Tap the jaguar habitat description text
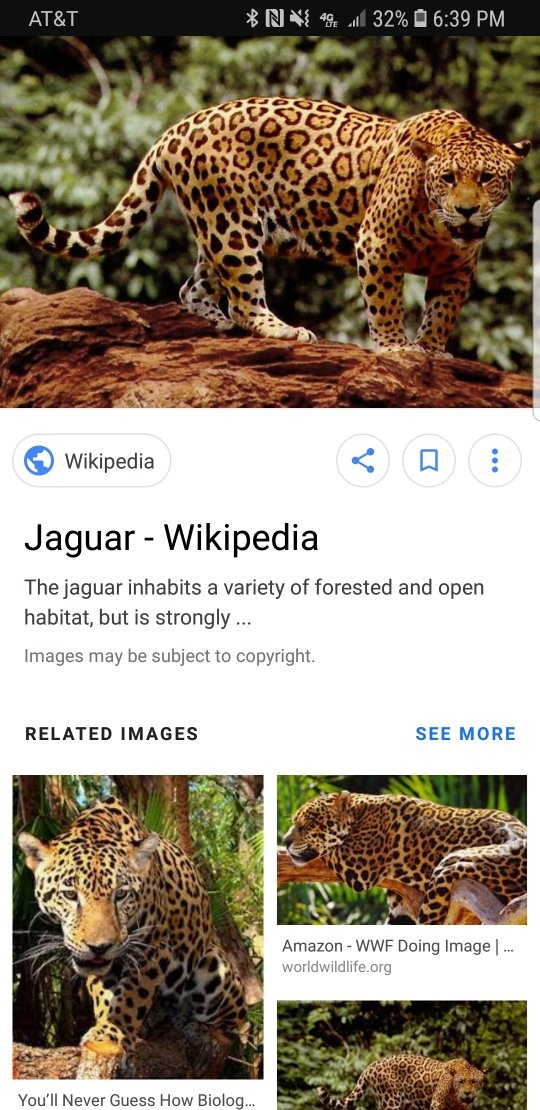540x1110 pixels. (x=254, y=602)
